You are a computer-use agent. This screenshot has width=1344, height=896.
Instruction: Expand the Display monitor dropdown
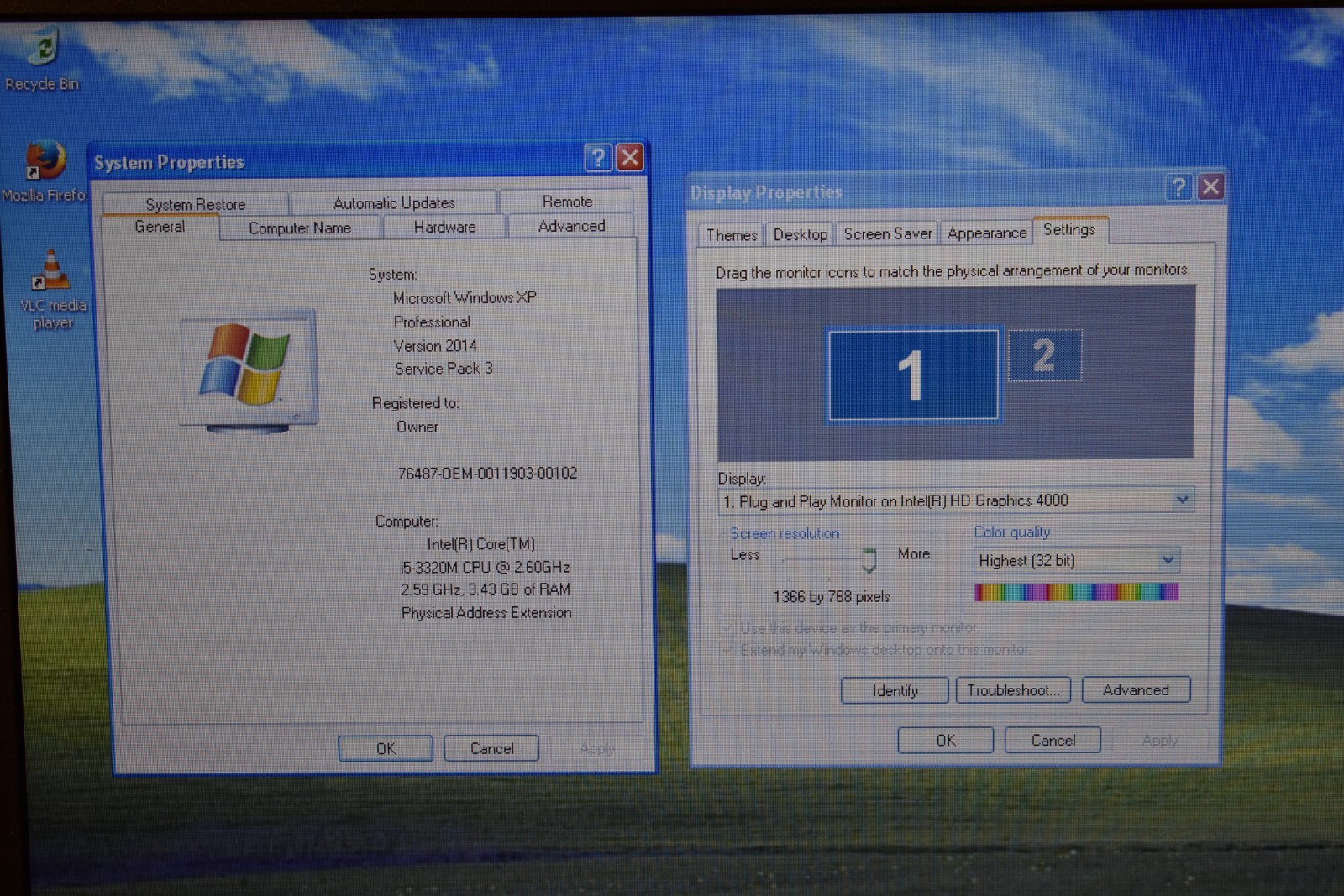[x=1182, y=500]
